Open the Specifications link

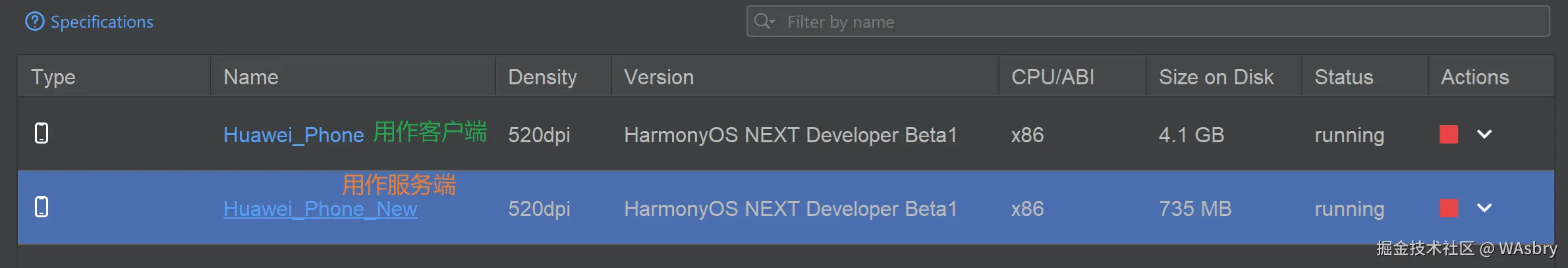point(101,22)
